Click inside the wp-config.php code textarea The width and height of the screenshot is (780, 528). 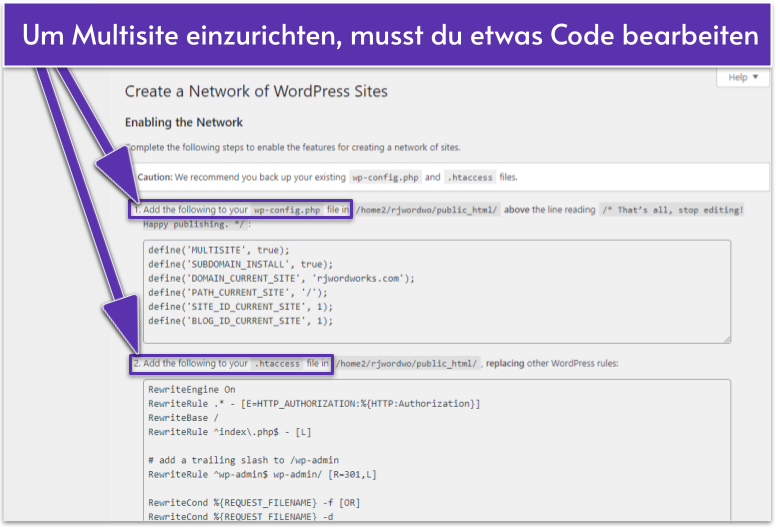pyautogui.click(x=437, y=292)
